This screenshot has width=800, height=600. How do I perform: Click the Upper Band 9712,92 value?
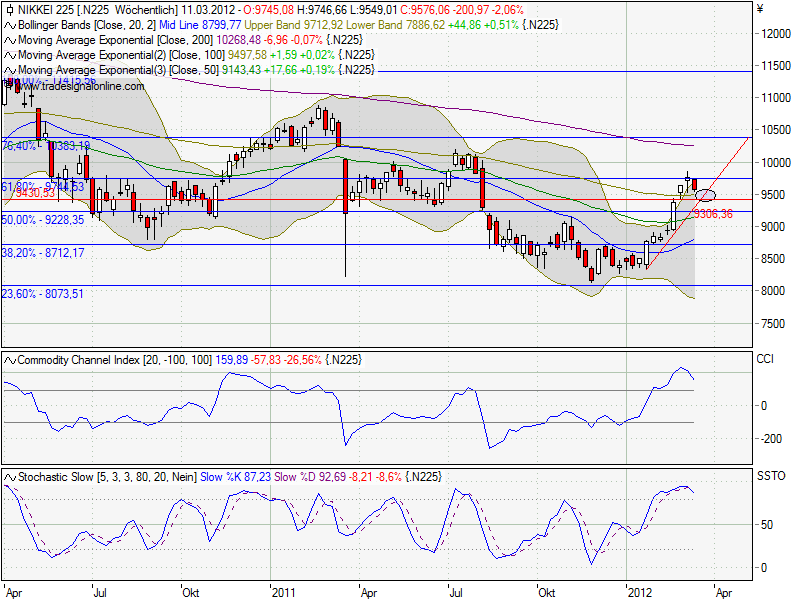click(294, 25)
